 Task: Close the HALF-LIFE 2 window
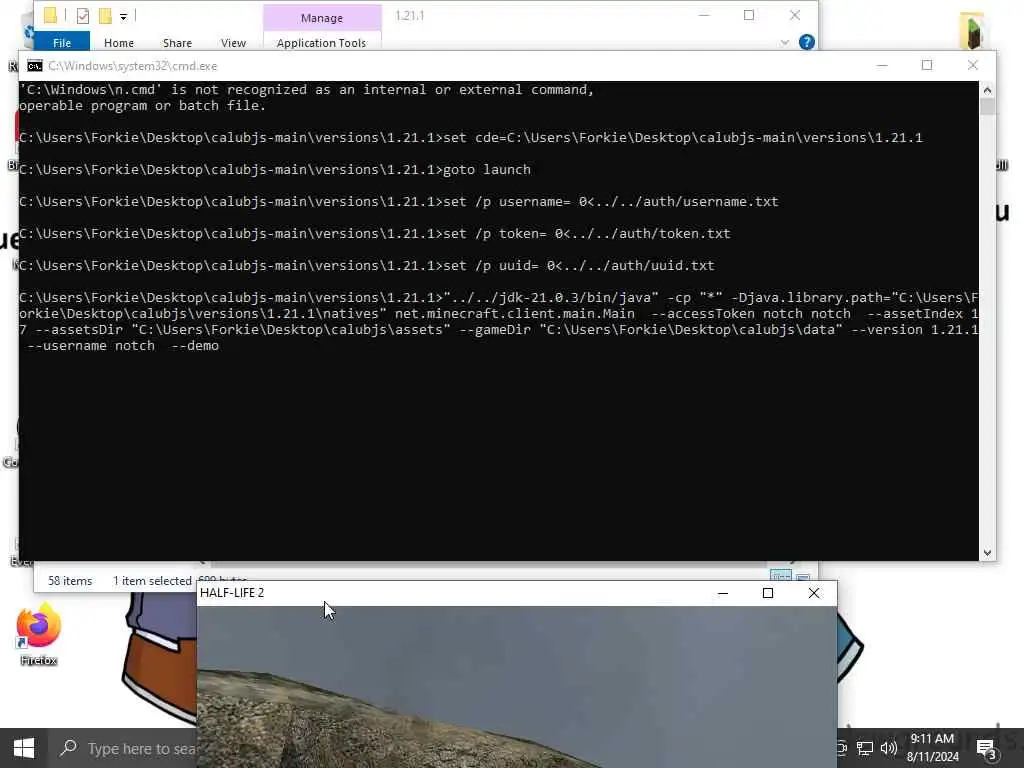[814, 593]
